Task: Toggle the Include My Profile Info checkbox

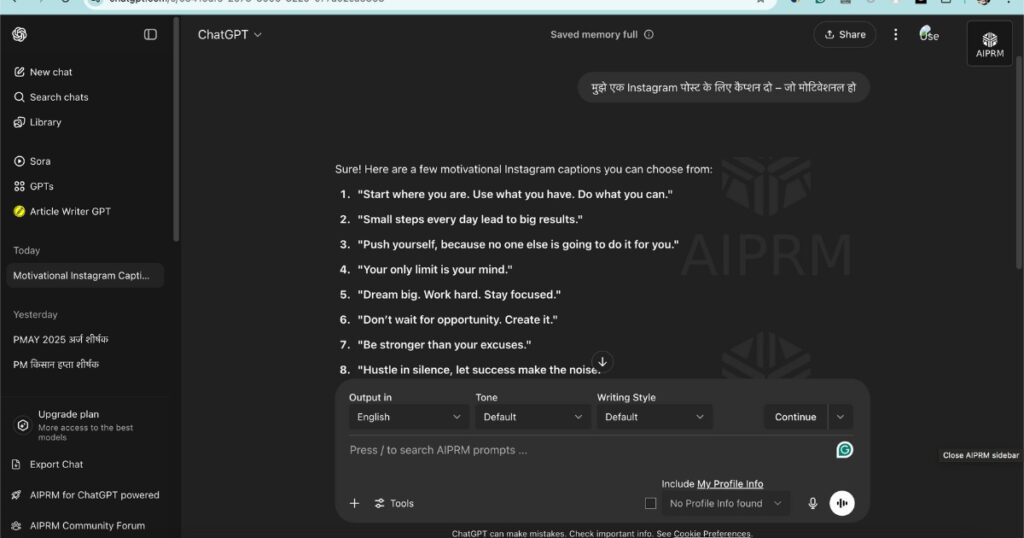Action: 650,503
